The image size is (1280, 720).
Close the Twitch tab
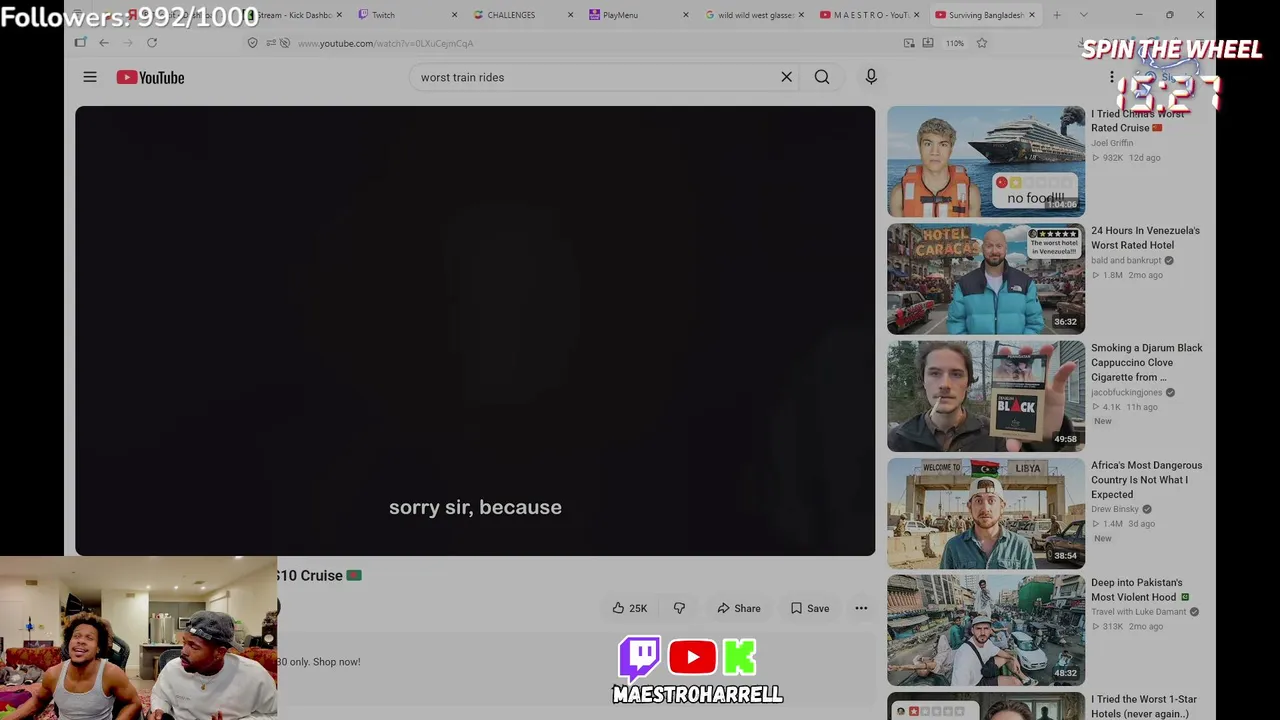point(455,15)
